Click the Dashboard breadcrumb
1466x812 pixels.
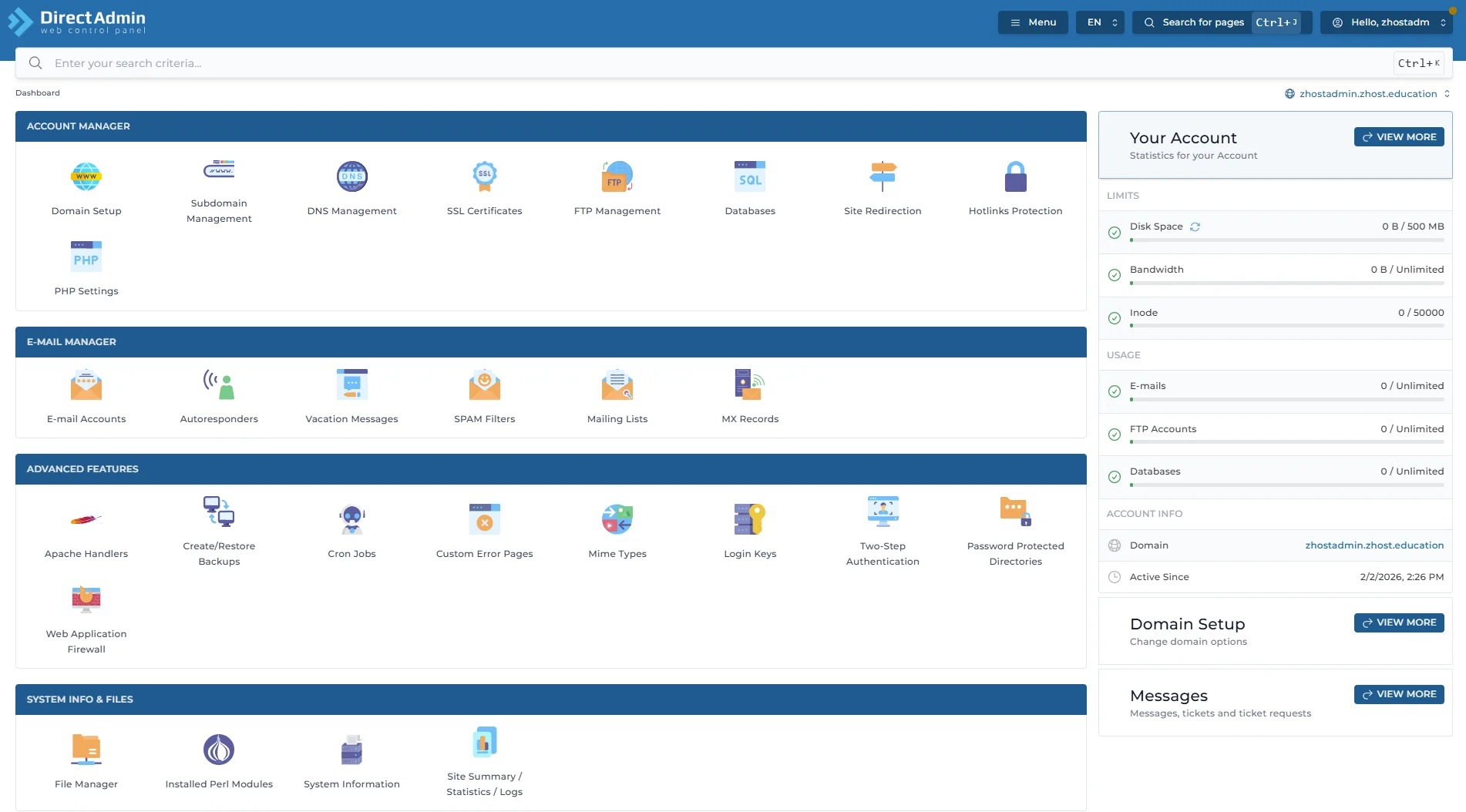38,93
